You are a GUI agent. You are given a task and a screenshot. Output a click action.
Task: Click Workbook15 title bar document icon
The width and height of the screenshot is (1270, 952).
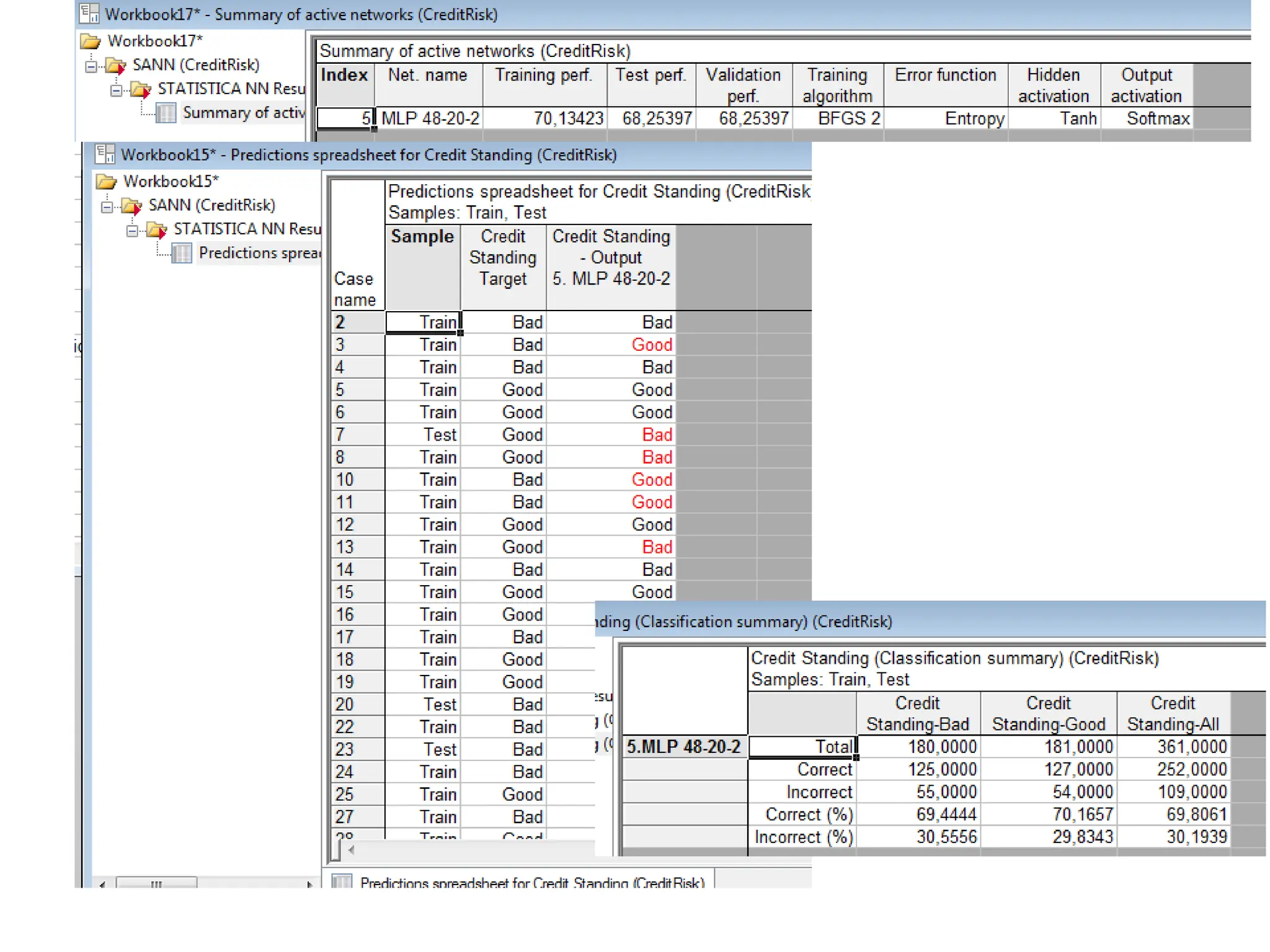(x=105, y=154)
